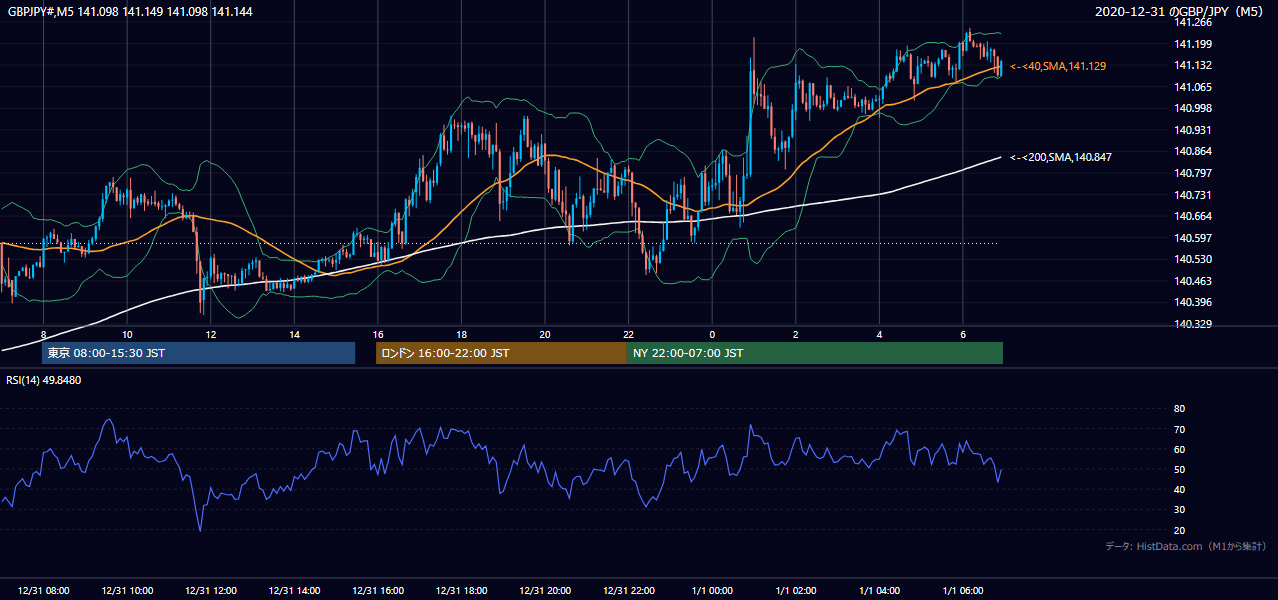
Task: Click price axis value 140.931
Action: click(1192, 130)
